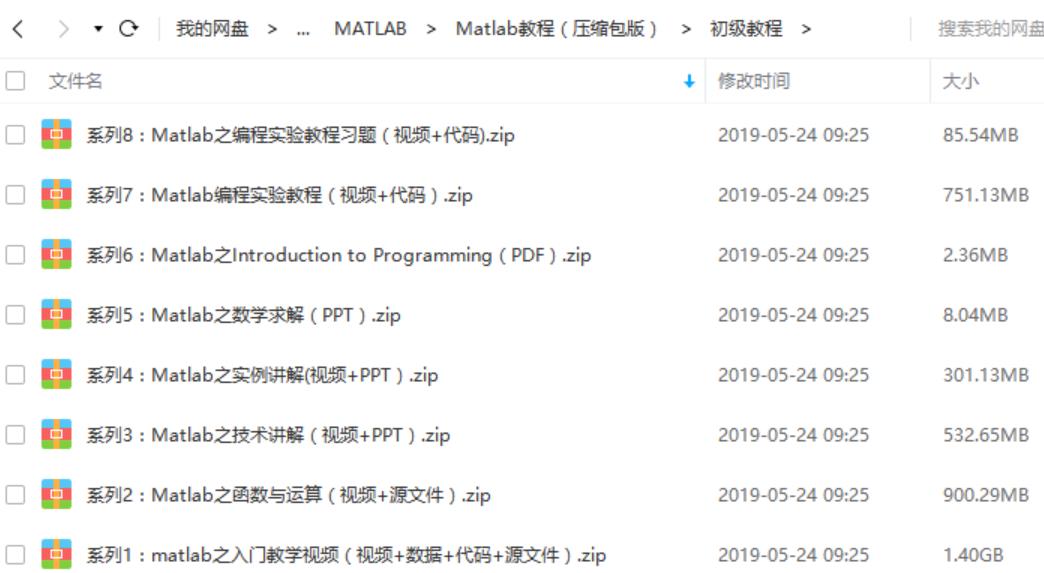Sort by 修改时间 column header
The width and height of the screenshot is (1044, 573).
(754, 81)
